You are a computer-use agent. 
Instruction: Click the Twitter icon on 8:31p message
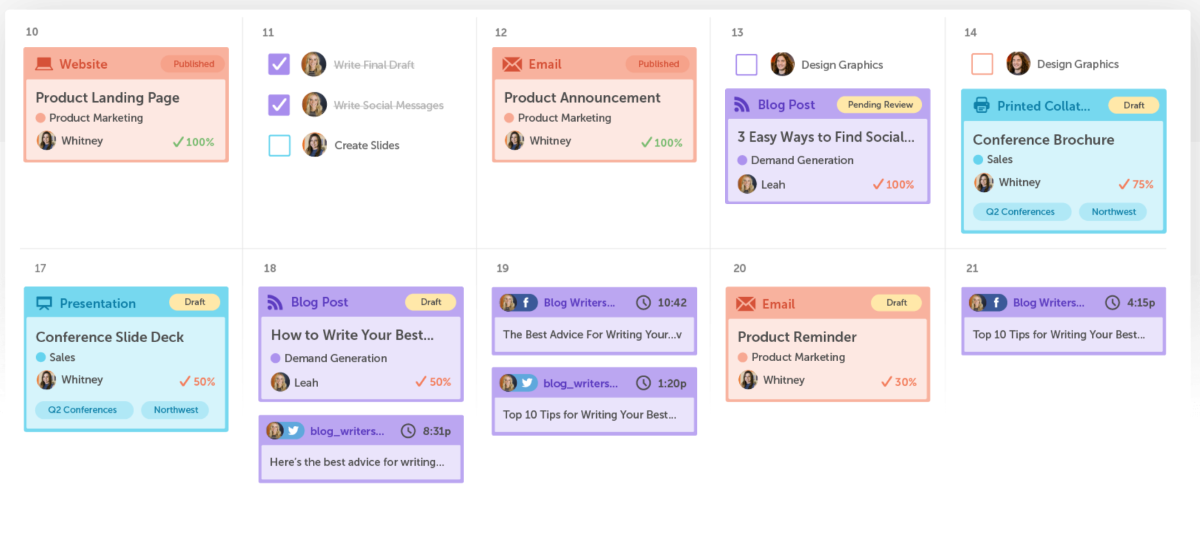(294, 431)
